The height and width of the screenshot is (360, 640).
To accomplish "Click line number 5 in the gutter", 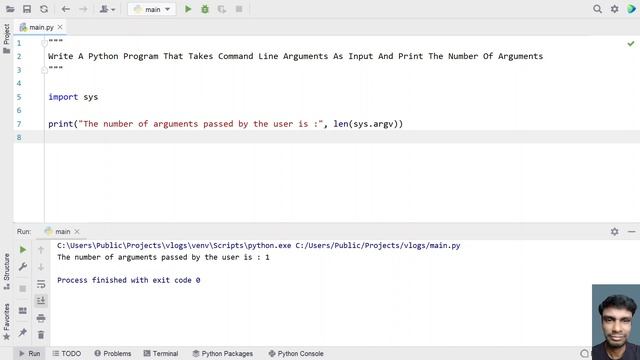I will coord(19,97).
